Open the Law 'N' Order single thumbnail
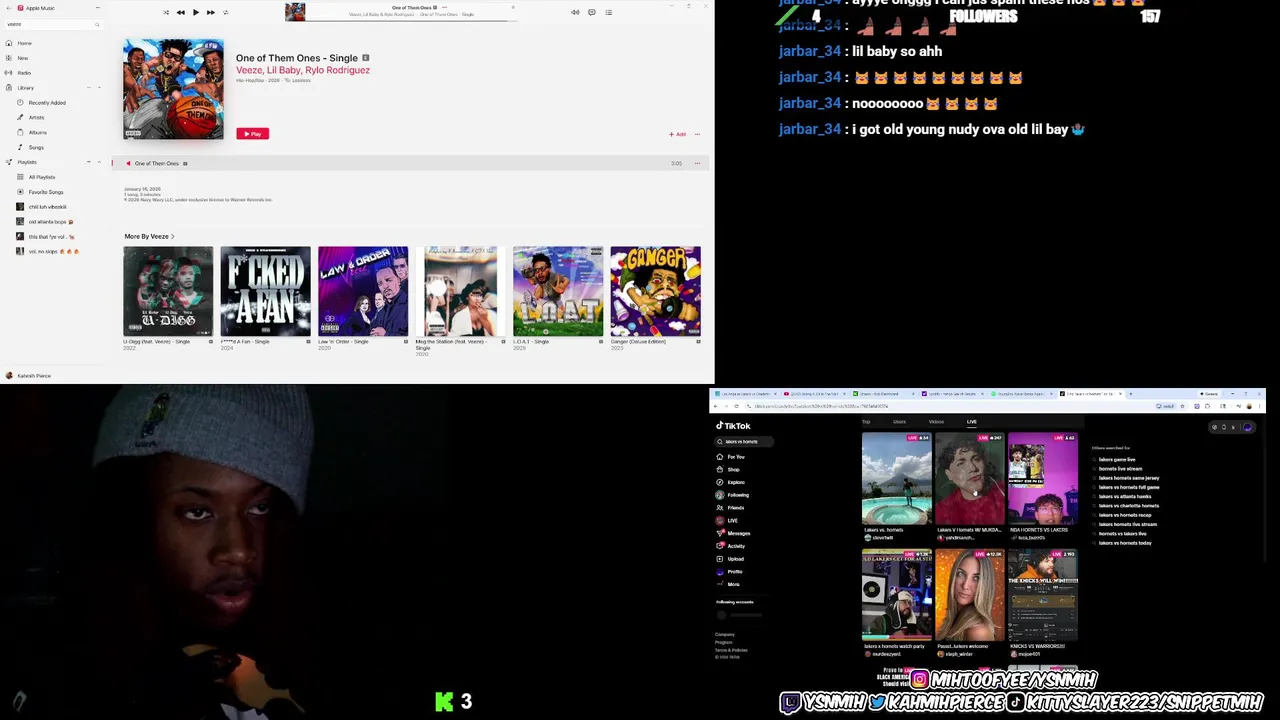The height and width of the screenshot is (720, 1280). point(363,291)
